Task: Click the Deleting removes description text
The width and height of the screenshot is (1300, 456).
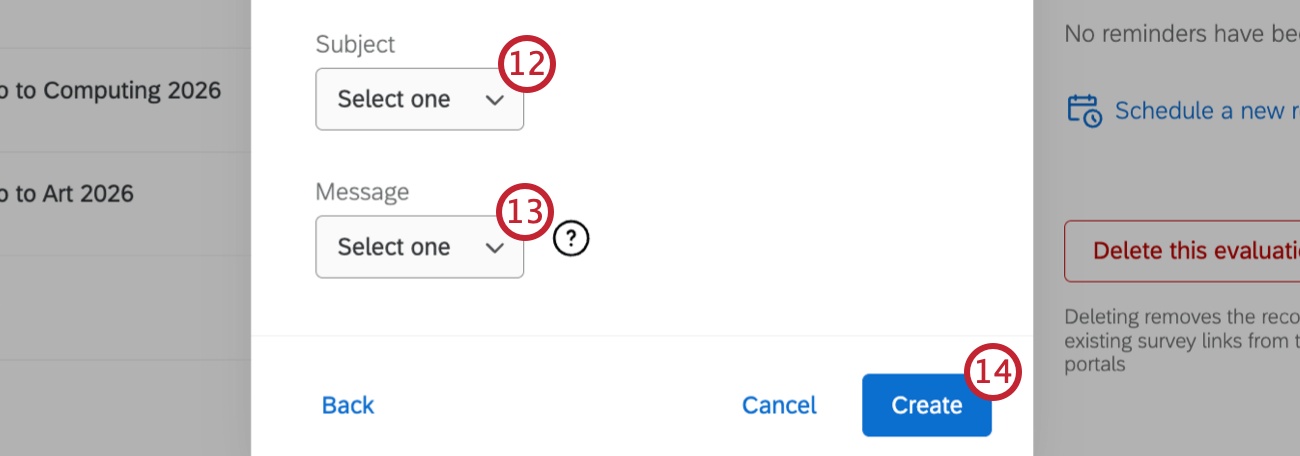Action: point(1180,341)
